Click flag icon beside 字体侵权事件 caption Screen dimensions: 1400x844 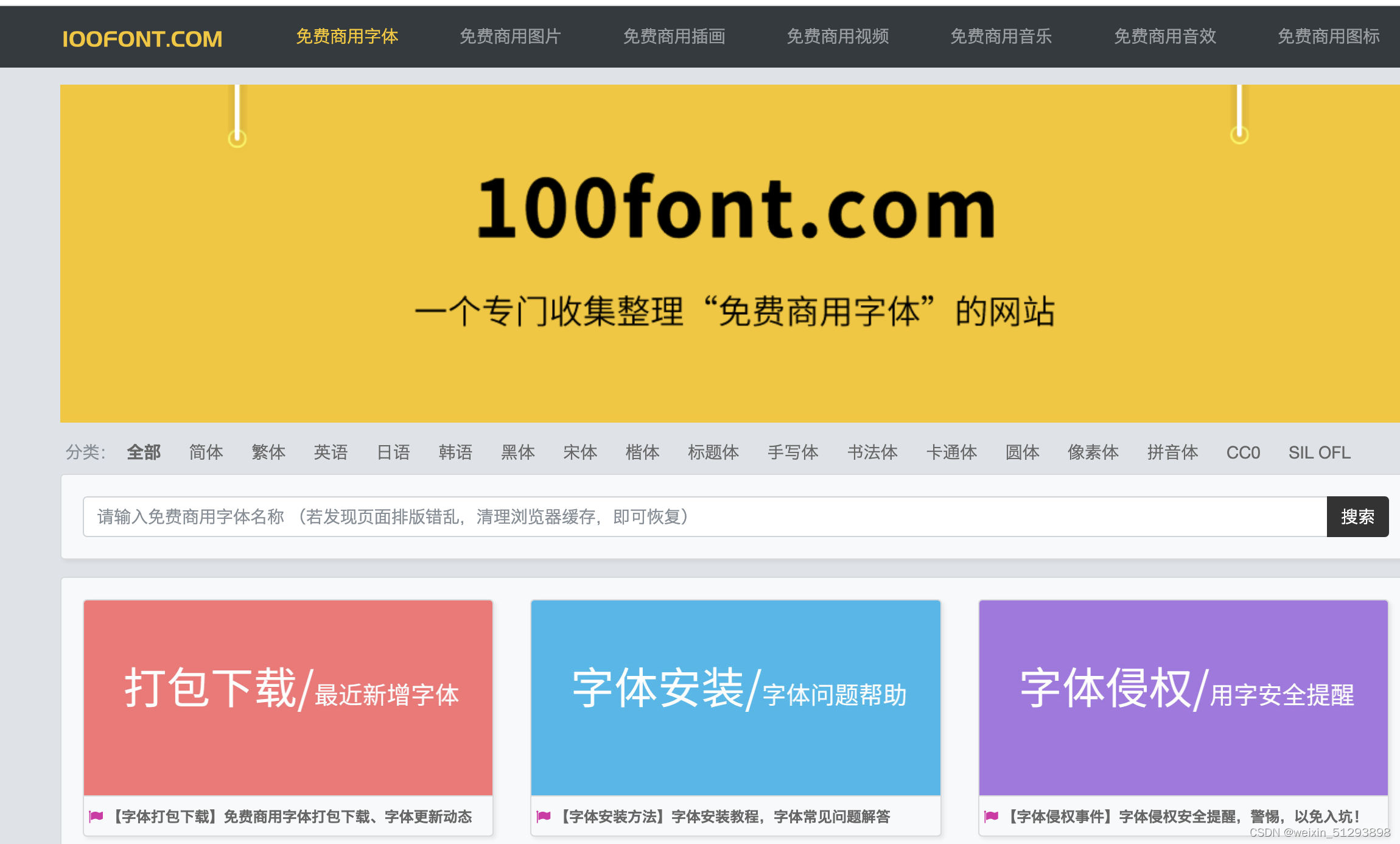pyautogui.click(x=991, y=817)
